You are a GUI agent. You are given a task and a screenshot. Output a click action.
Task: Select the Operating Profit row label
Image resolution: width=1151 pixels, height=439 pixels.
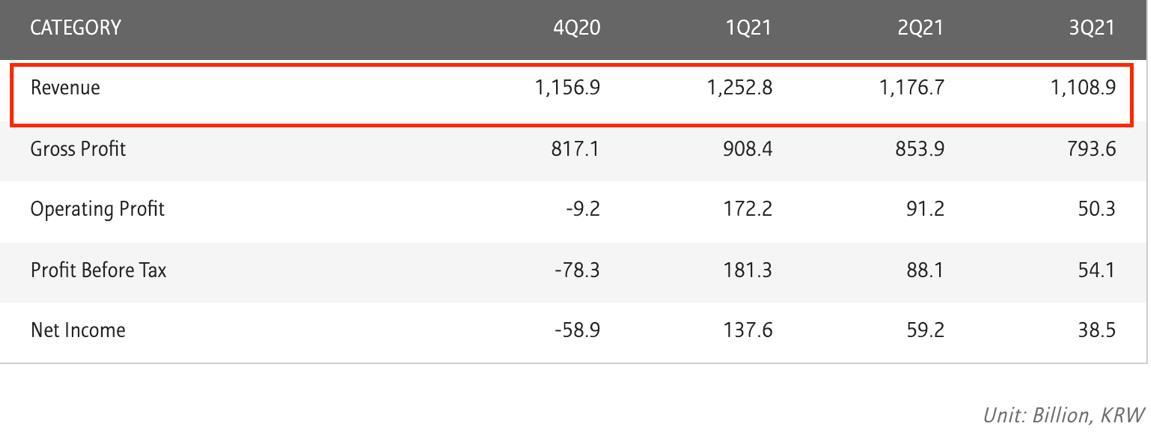(97, 209)
